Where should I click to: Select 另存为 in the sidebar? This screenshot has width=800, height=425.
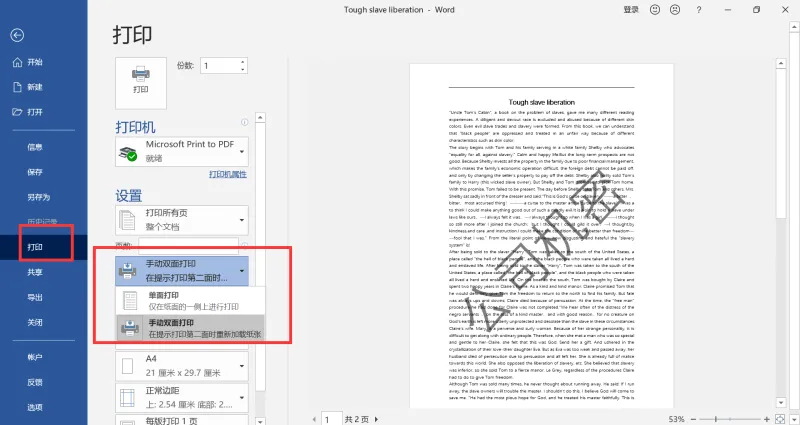coord(38,197)
